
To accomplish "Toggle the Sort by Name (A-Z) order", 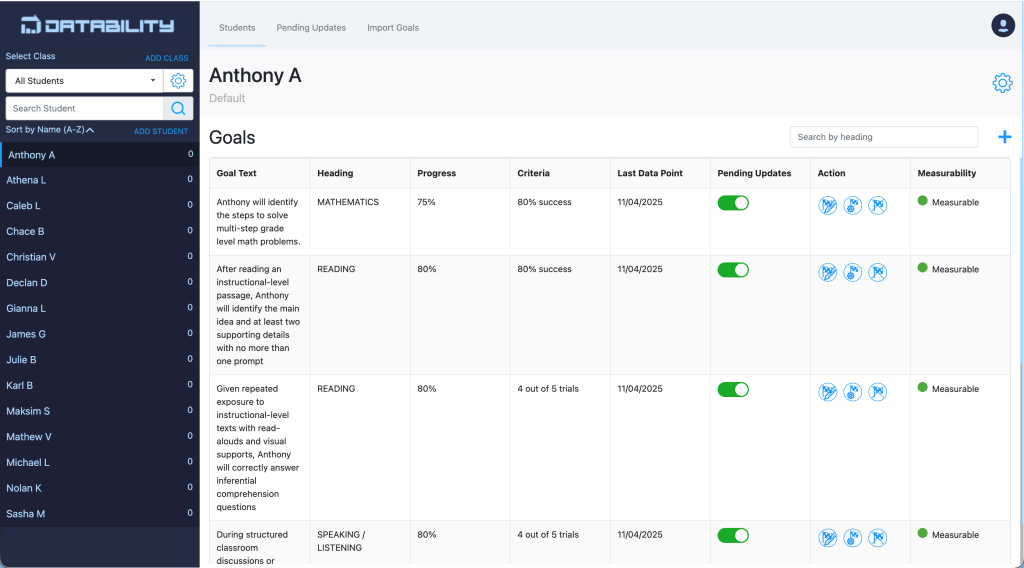I will click(50, 130).
